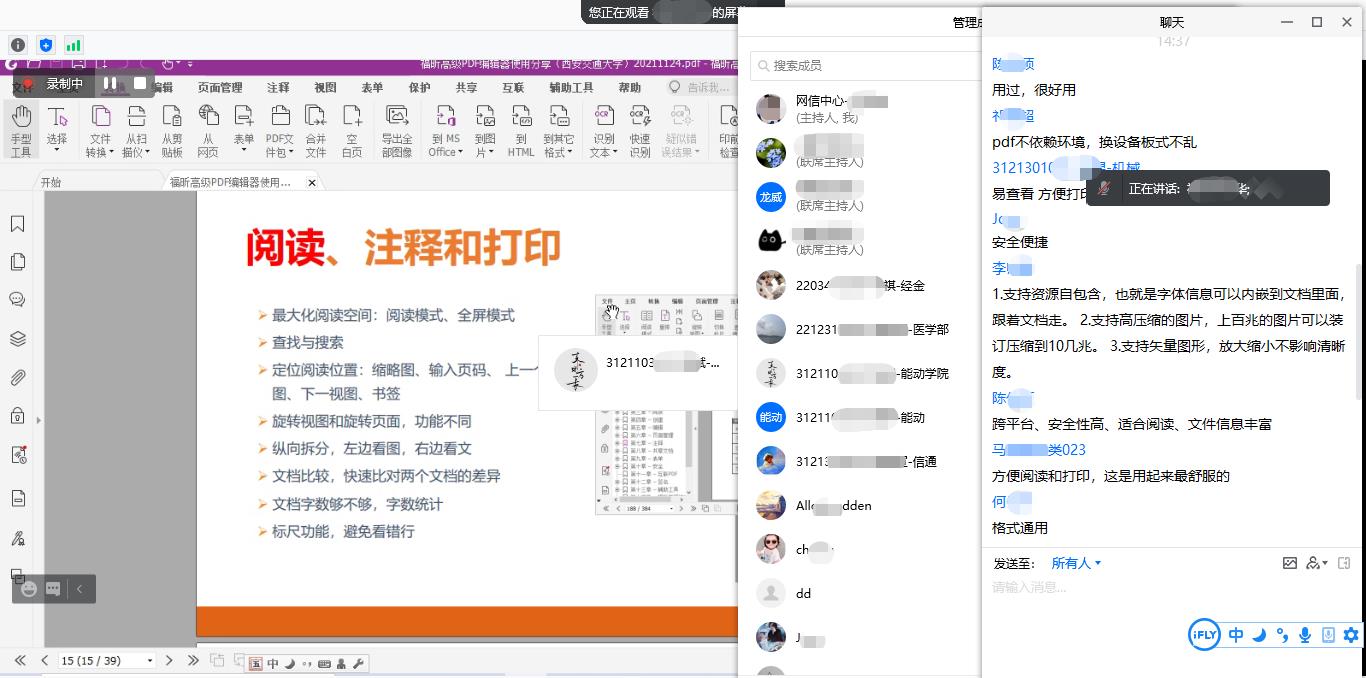This screenshot has height=678, width=1366.
Task: Open the layers panel in sidebar
Action: tap(17, 339)
